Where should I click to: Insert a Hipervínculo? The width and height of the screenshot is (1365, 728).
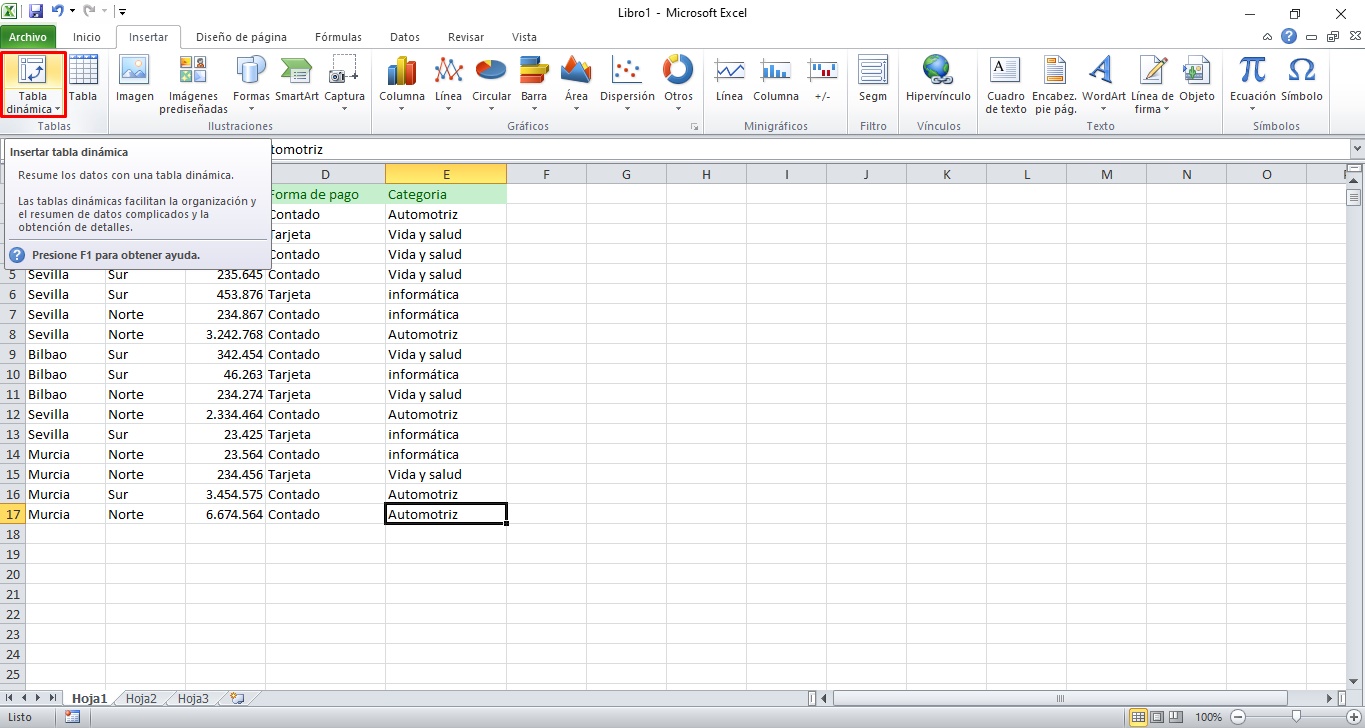(938, 80)
